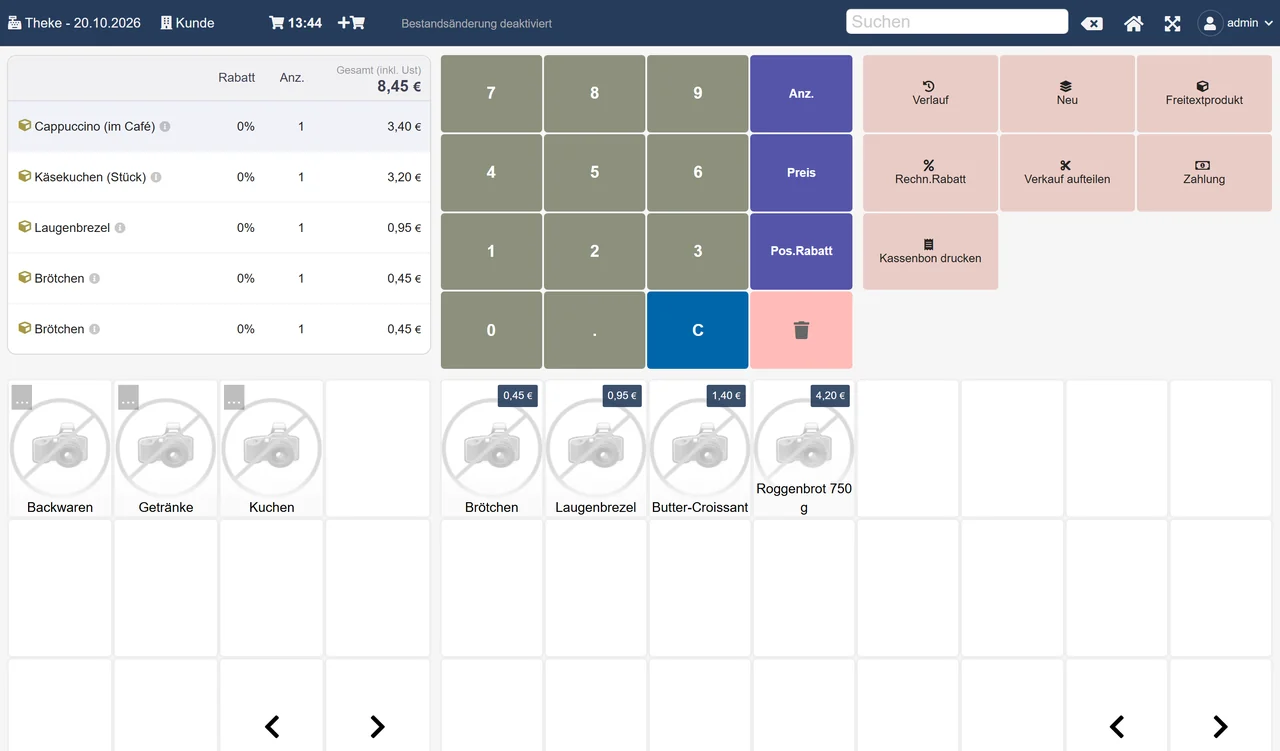The image size is (1280, 751).
Task: Activate the Pos.Rabatt button
Action: [801, 251]
